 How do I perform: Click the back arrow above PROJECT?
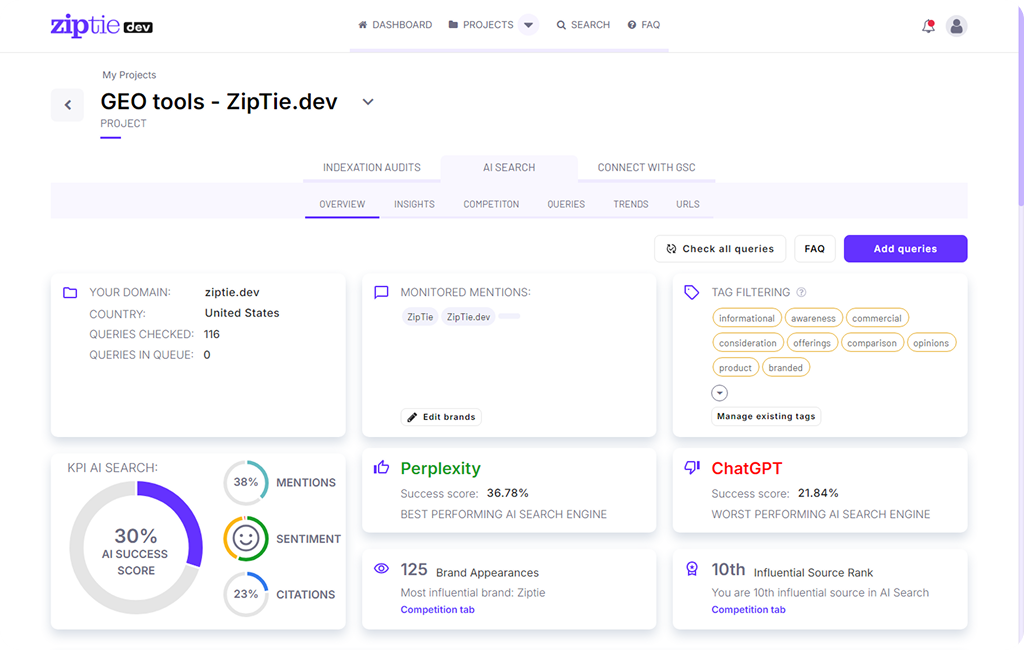tap(67, 104)
